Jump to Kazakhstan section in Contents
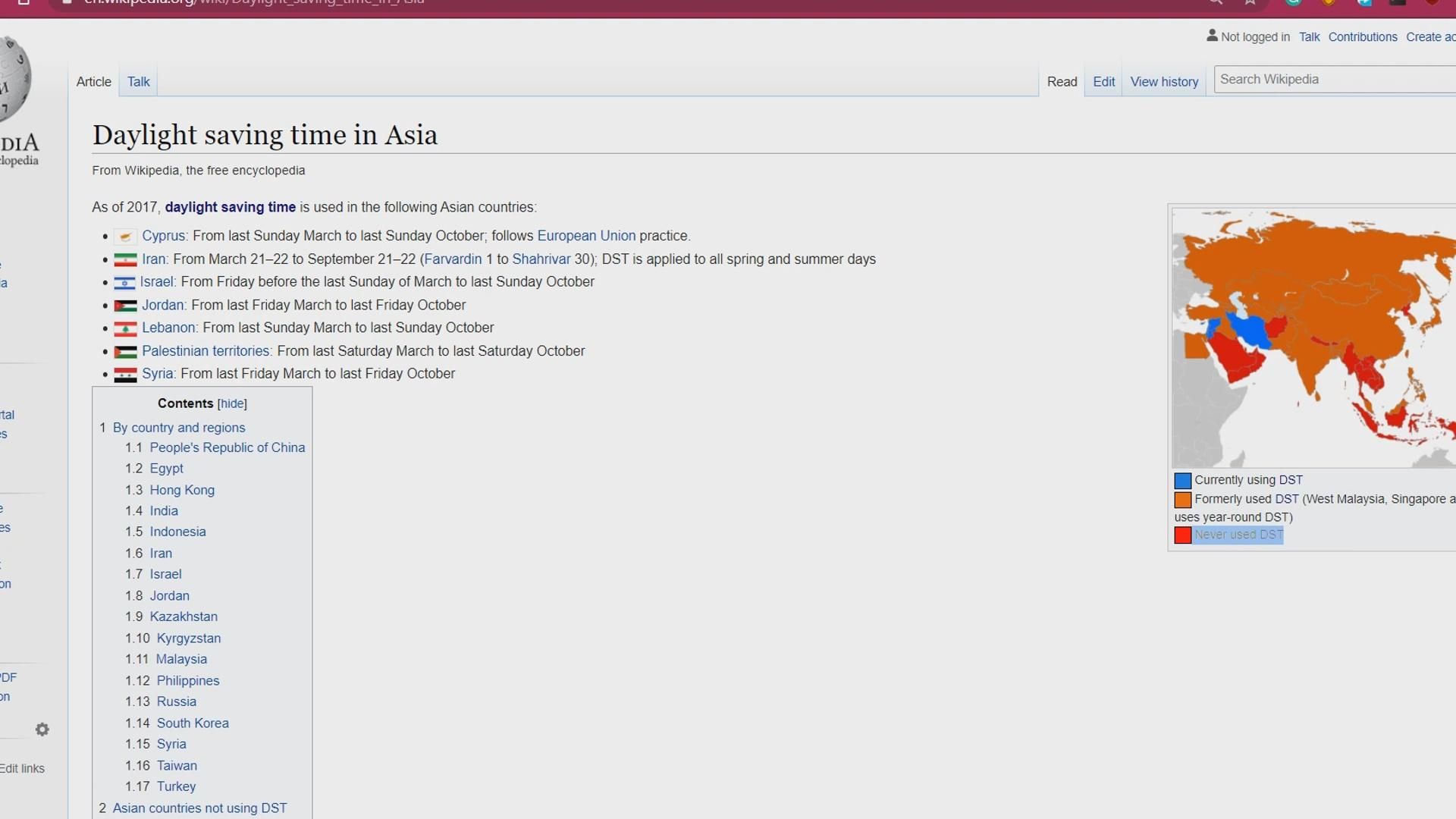The height and width of the screenshot is (819, 1456). point(184,617)
